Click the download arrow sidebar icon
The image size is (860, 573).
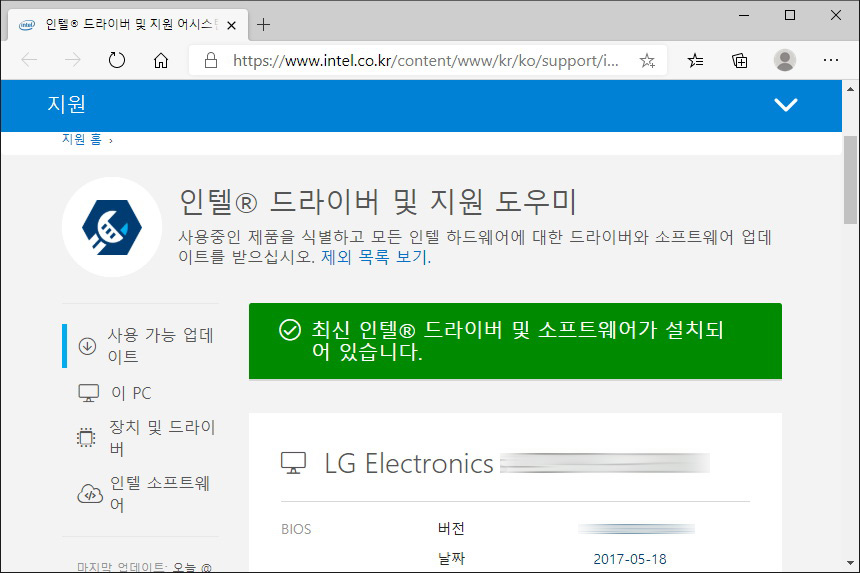87,346
